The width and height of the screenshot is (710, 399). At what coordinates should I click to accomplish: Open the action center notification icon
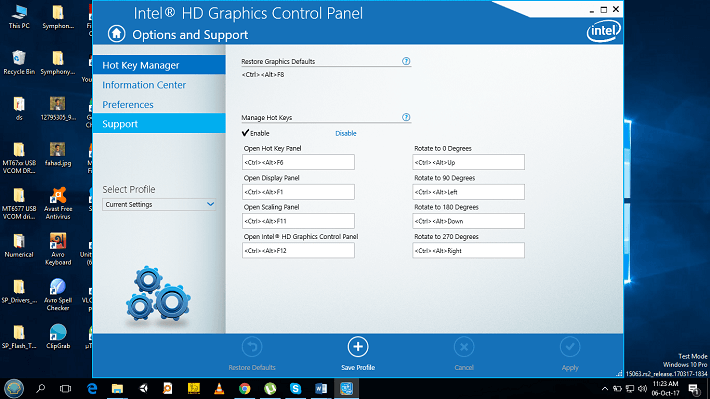[694, 389]
